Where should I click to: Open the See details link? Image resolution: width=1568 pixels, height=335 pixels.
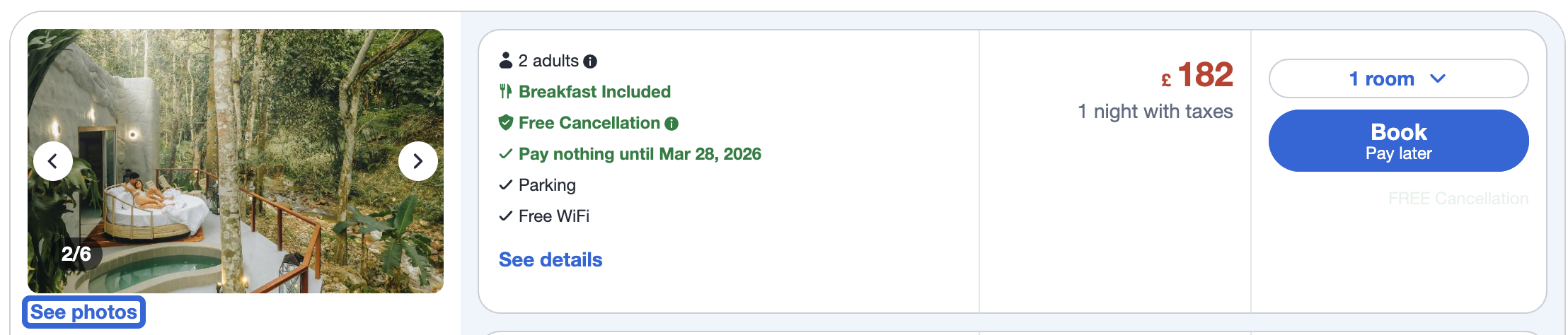coord(550,260)
